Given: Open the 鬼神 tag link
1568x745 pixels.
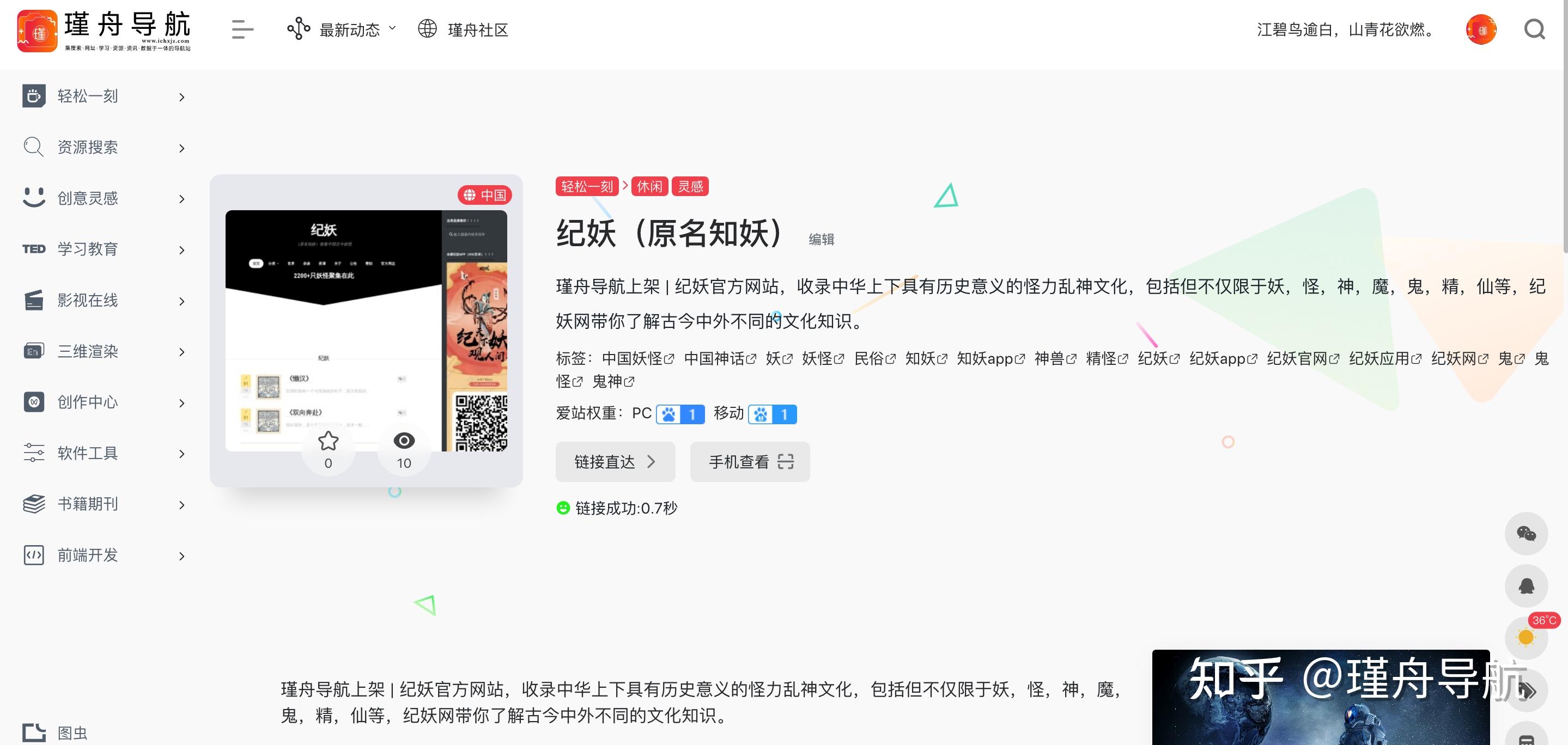Looking at the screenshot, I should pyautogui.click(x=613, y=382).
